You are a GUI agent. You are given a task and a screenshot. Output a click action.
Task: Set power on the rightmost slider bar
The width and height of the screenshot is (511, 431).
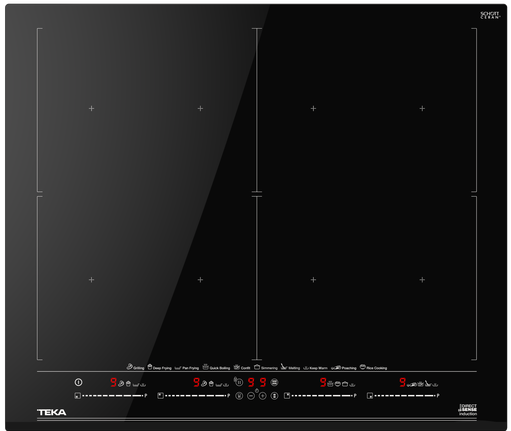pos(405,396)
